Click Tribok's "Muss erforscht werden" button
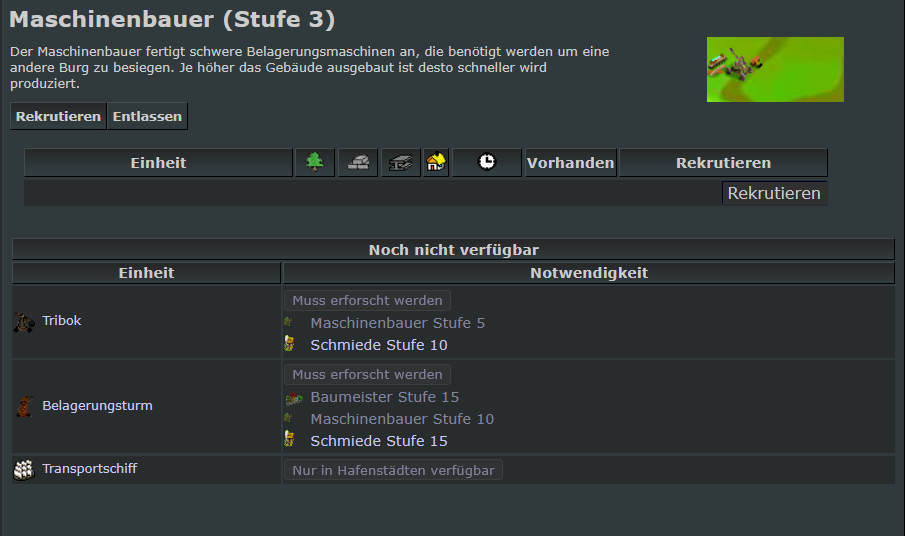This screenshot has width=905, height=536. [x=367, y=300]
